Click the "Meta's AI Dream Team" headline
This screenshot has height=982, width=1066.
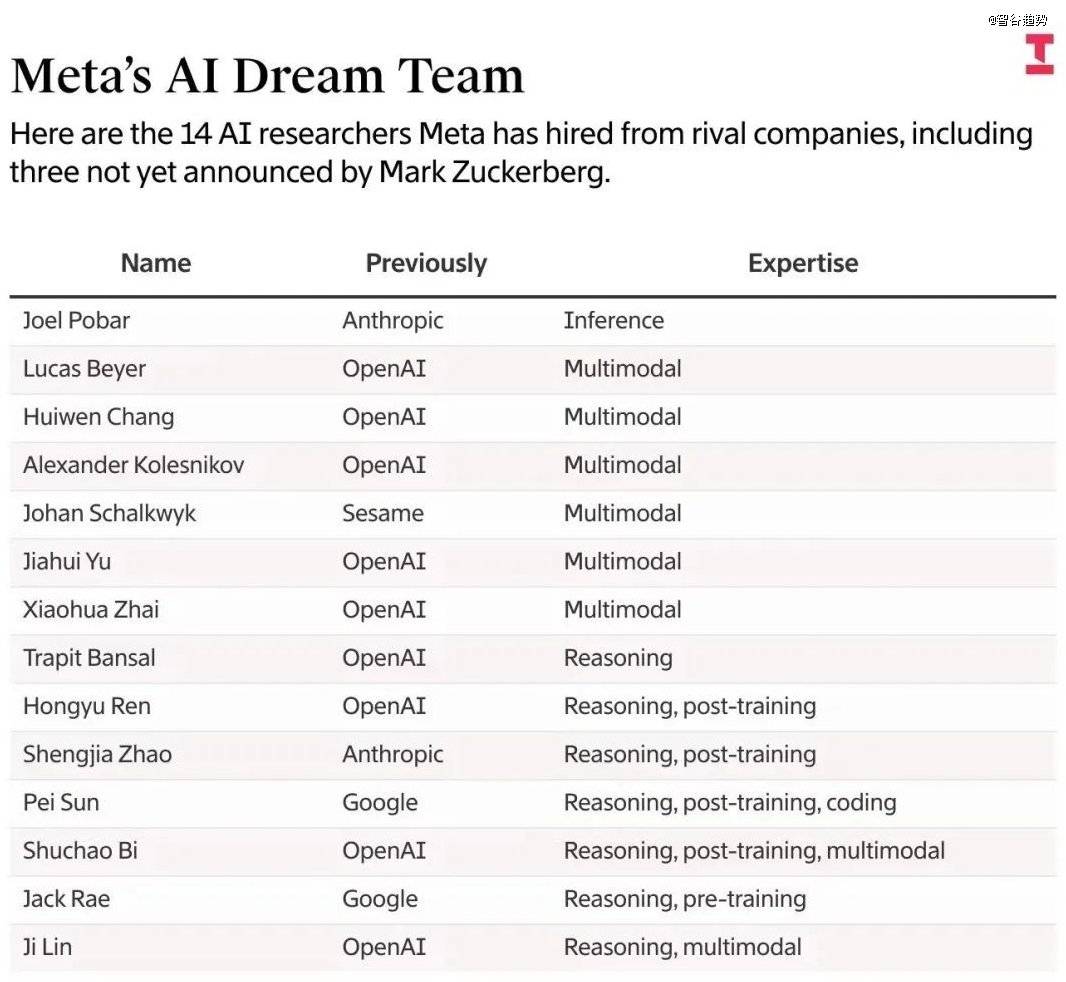267,76
